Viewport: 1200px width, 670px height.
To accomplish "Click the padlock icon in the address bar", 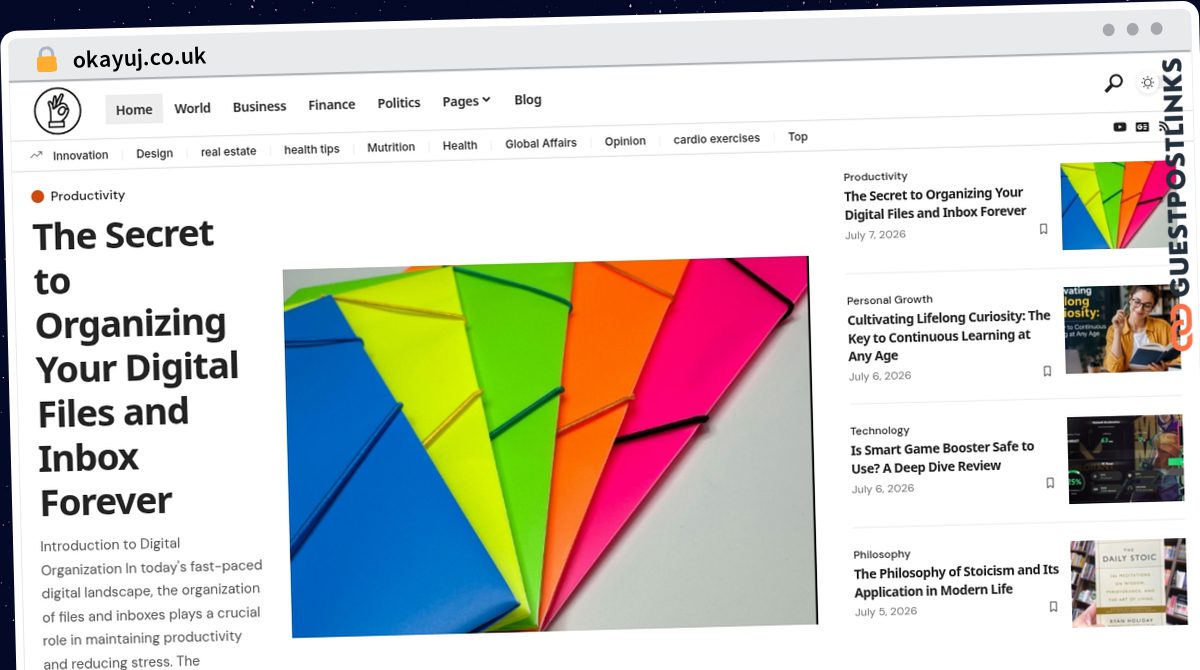I will 46,60.
